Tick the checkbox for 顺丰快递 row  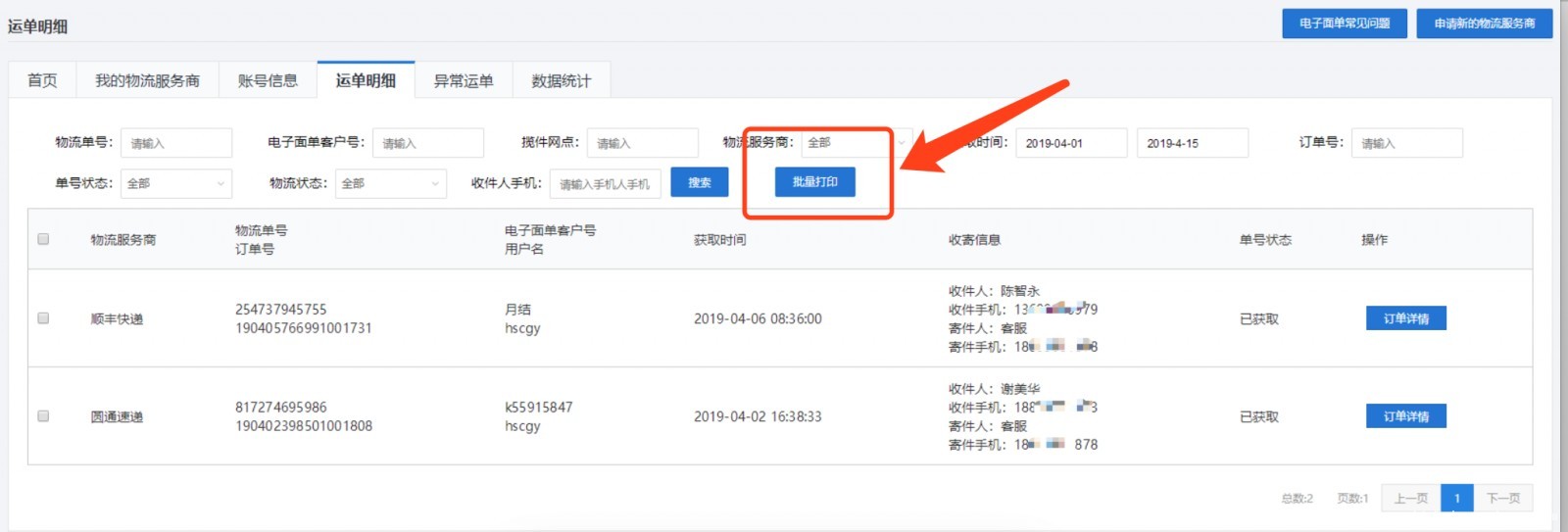(x=43, y=318)
